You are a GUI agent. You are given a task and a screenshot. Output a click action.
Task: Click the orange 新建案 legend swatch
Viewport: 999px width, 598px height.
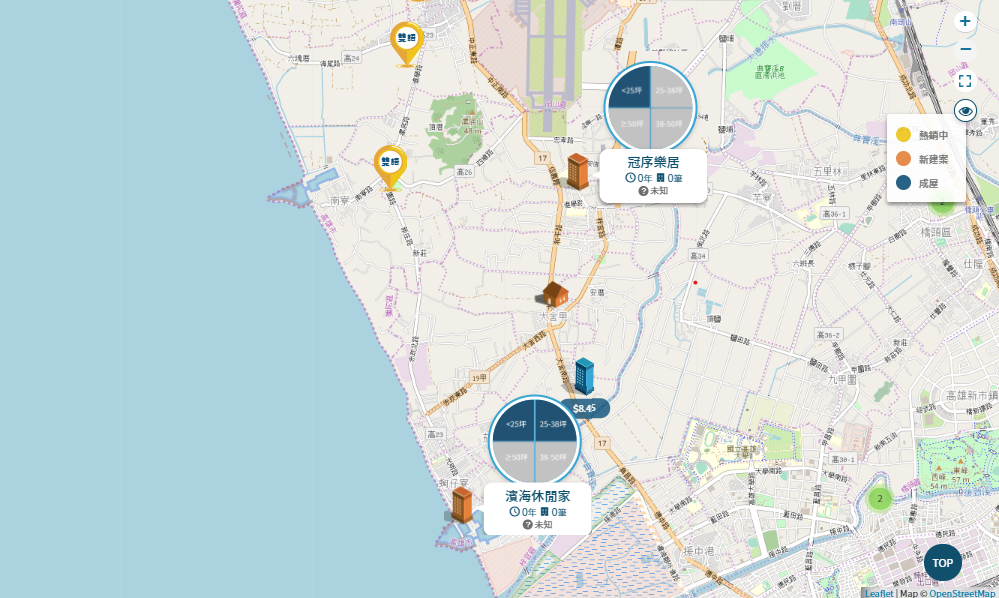pyautogui.click(x=903, y=159)
